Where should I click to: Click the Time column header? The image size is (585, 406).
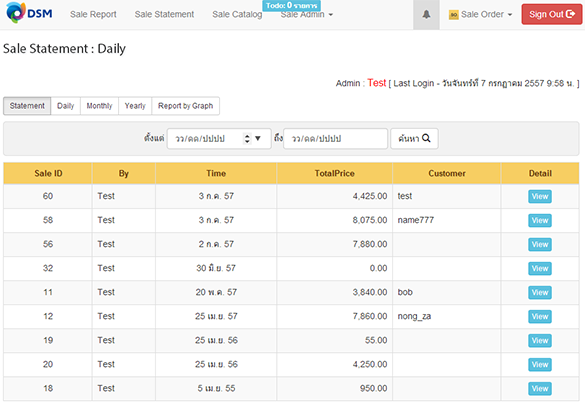(216, 174)
